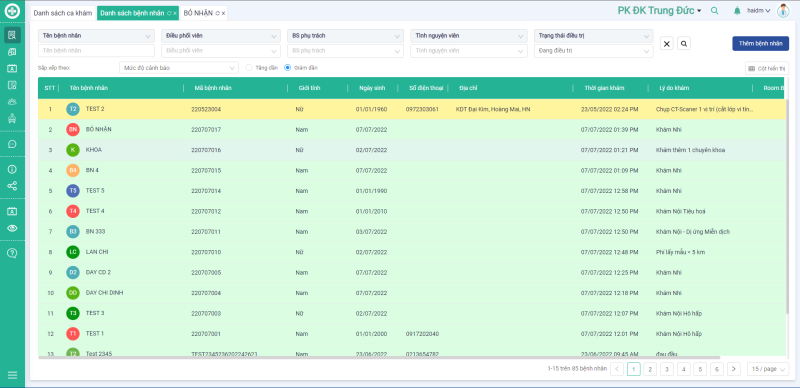Click the clinic logo at sidebar top
Viewport: 800px width, 388px height.
(x=12, y=10)
